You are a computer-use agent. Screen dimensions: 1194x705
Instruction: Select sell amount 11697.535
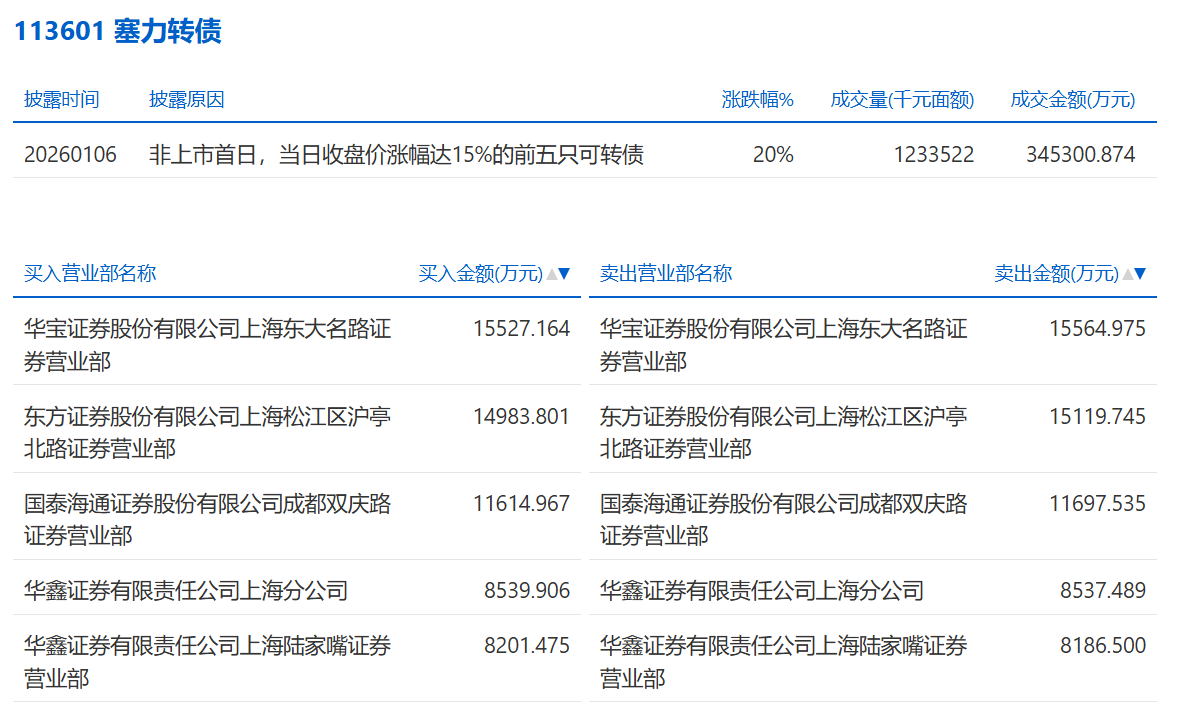[x=1097, y=503]
